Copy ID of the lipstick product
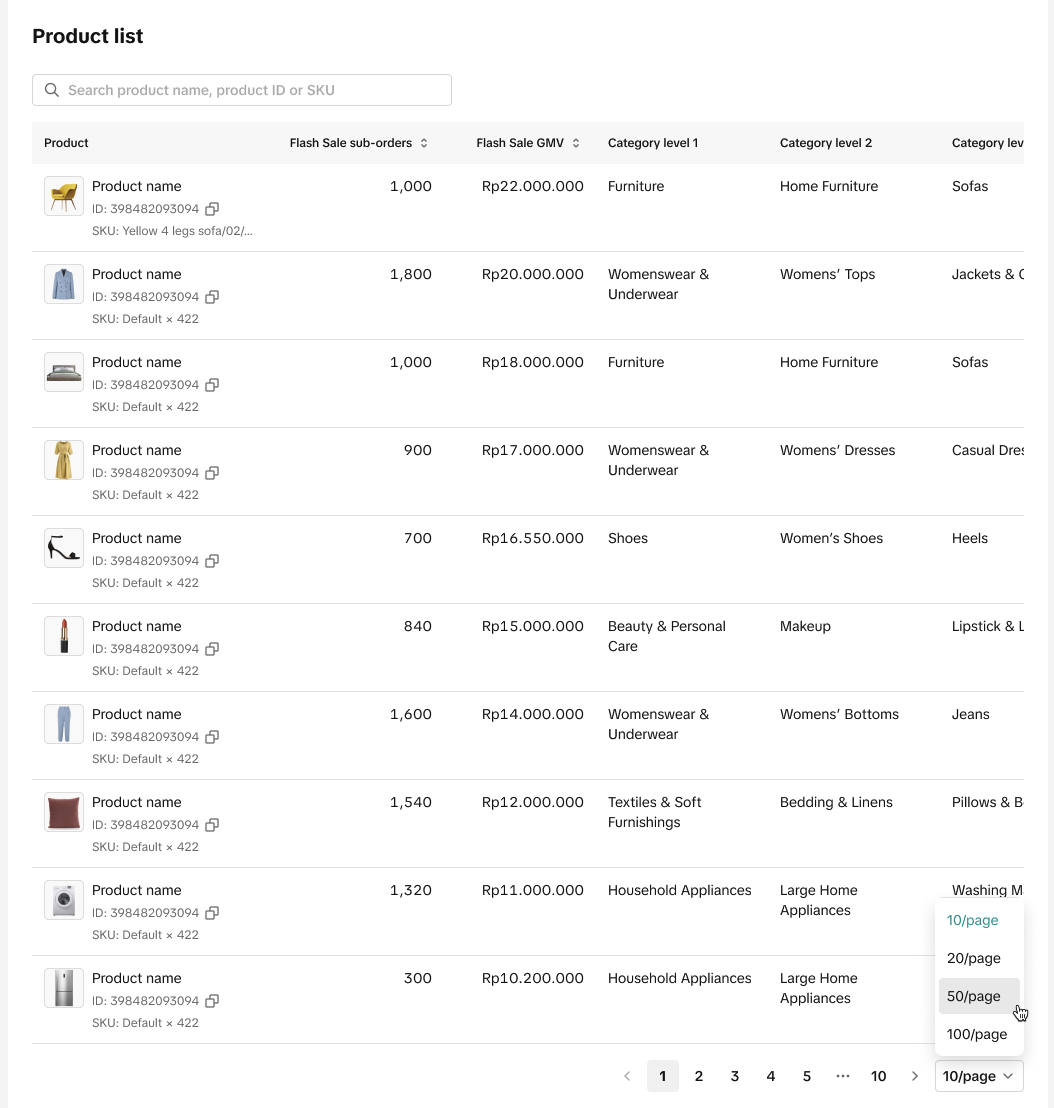 (x=212, y=649)
